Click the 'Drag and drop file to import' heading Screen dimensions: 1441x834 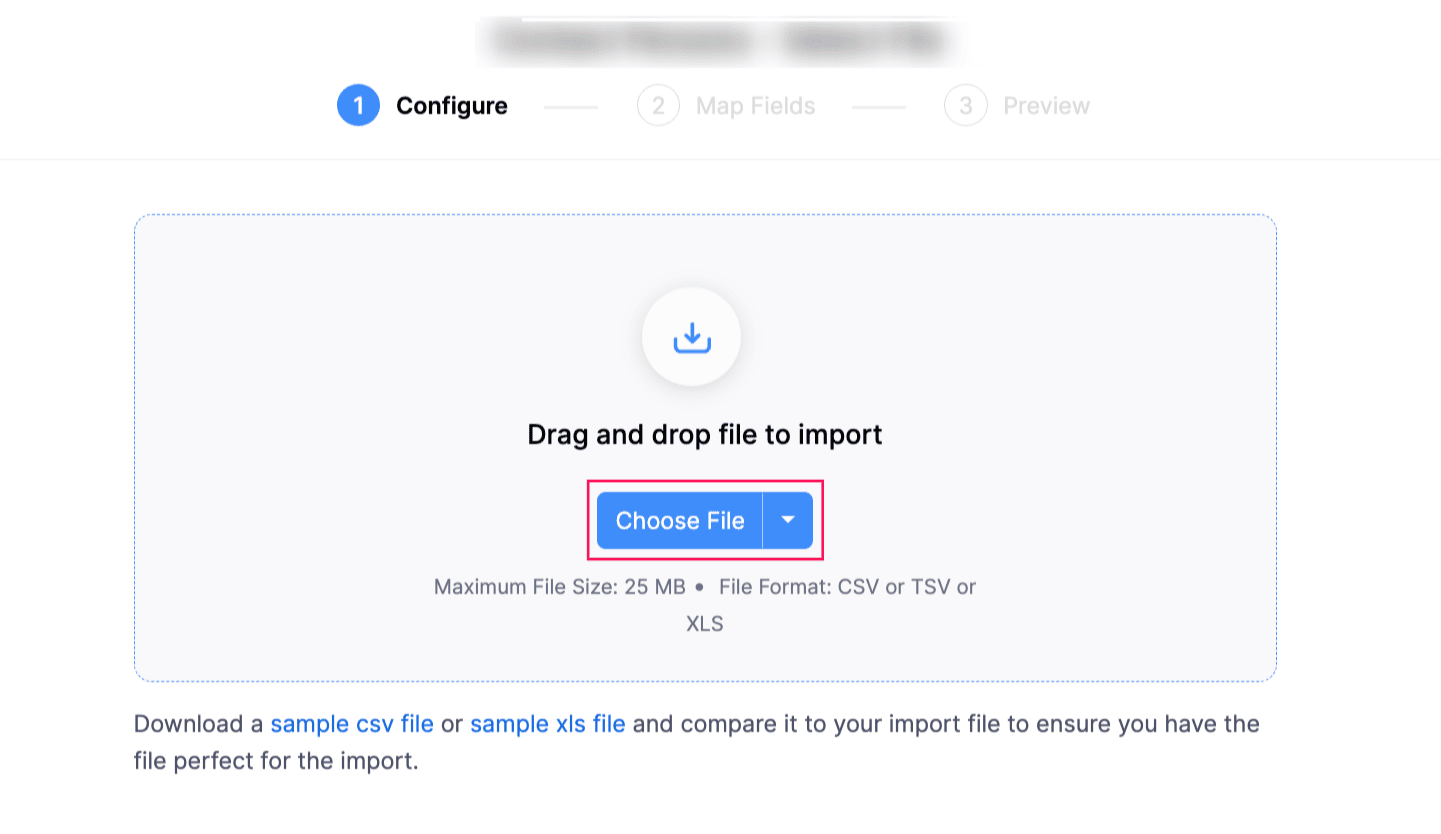[x=704, y=434]
